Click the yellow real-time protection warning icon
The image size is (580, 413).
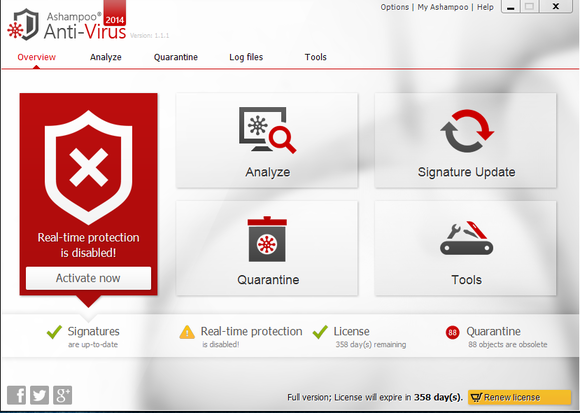point(187,332)
